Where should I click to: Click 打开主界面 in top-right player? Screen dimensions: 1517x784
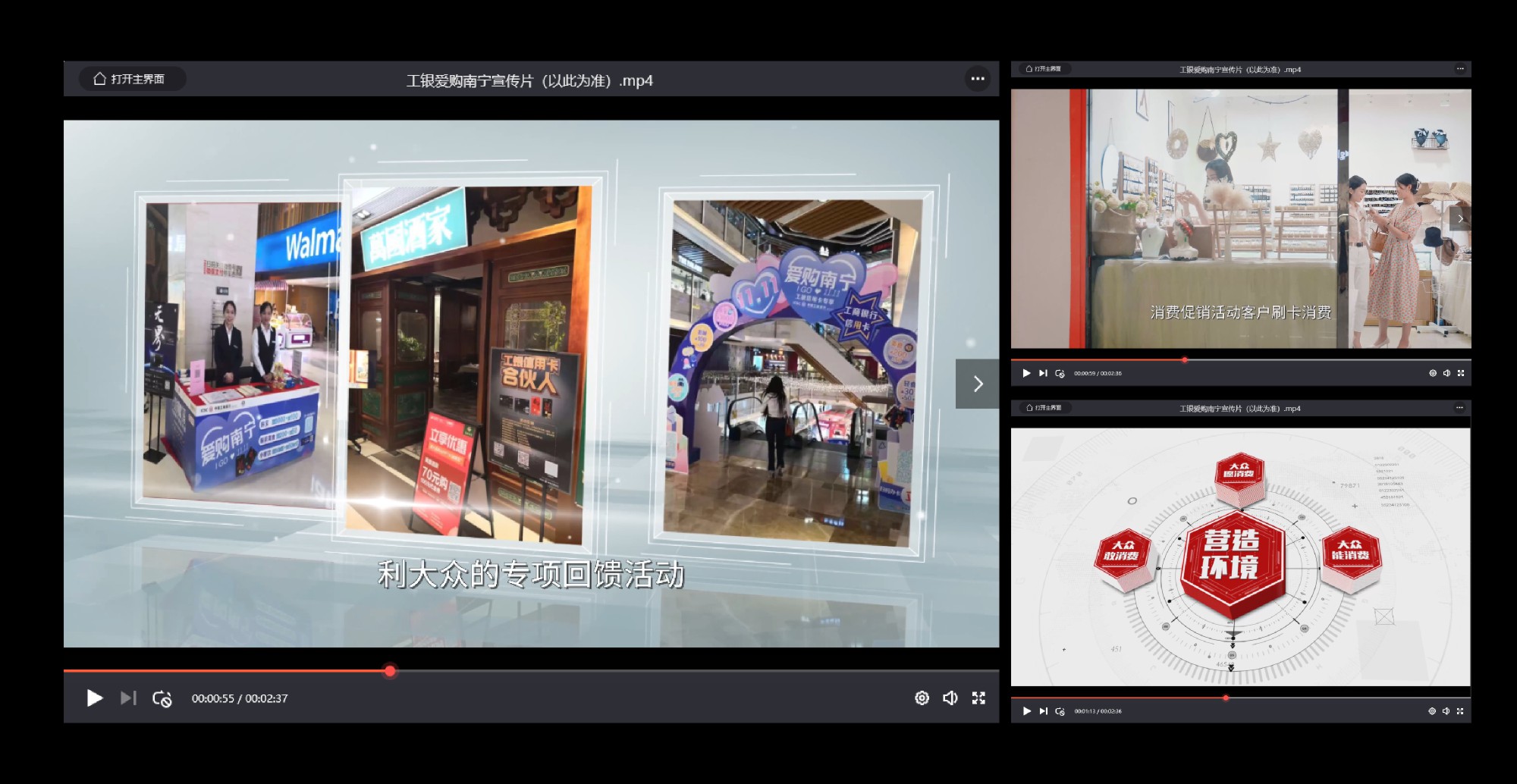tap(1044, 69)
